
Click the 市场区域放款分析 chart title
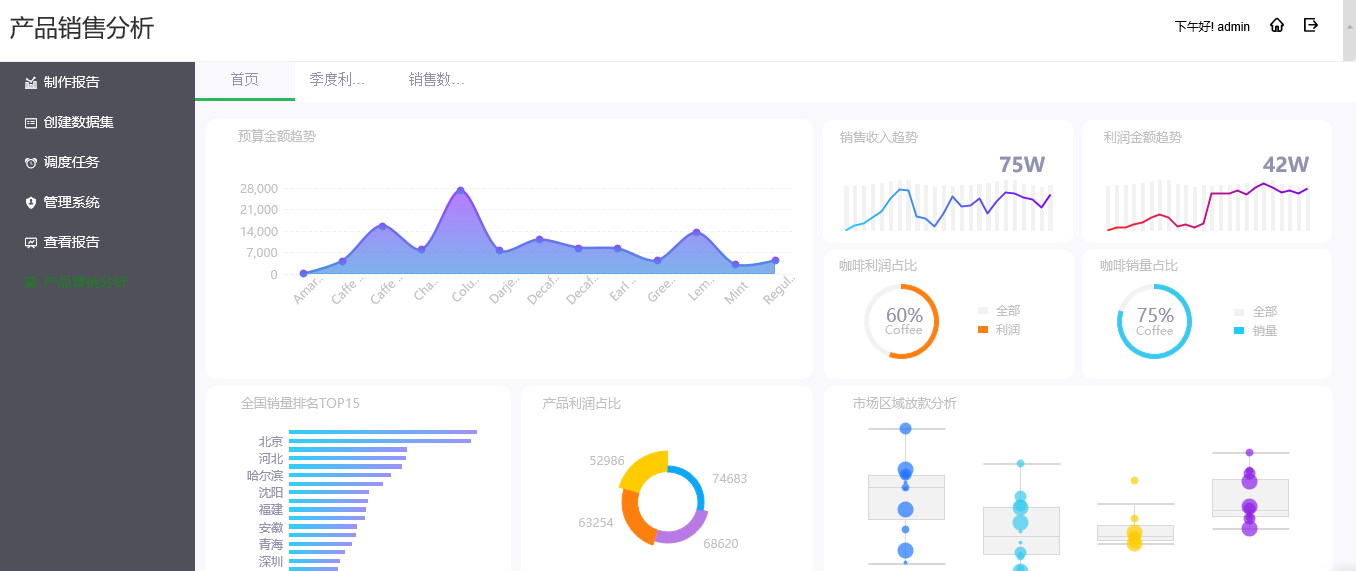point(905,403)
